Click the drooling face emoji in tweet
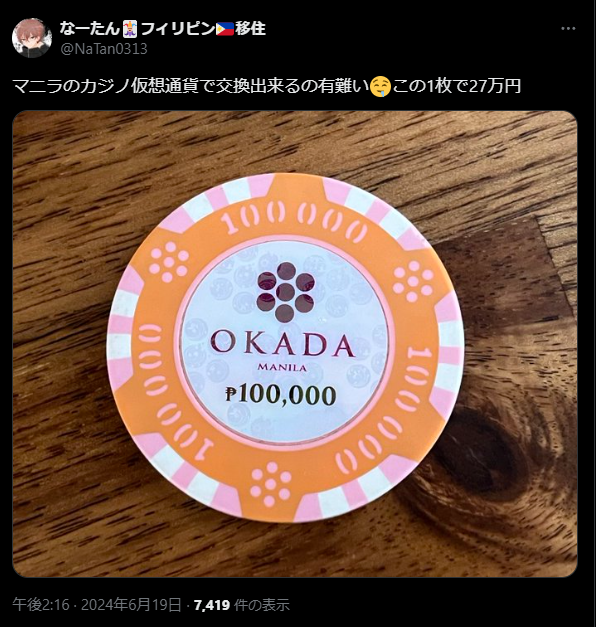Screen dimensions: 596x627 (x=380, y=87)
